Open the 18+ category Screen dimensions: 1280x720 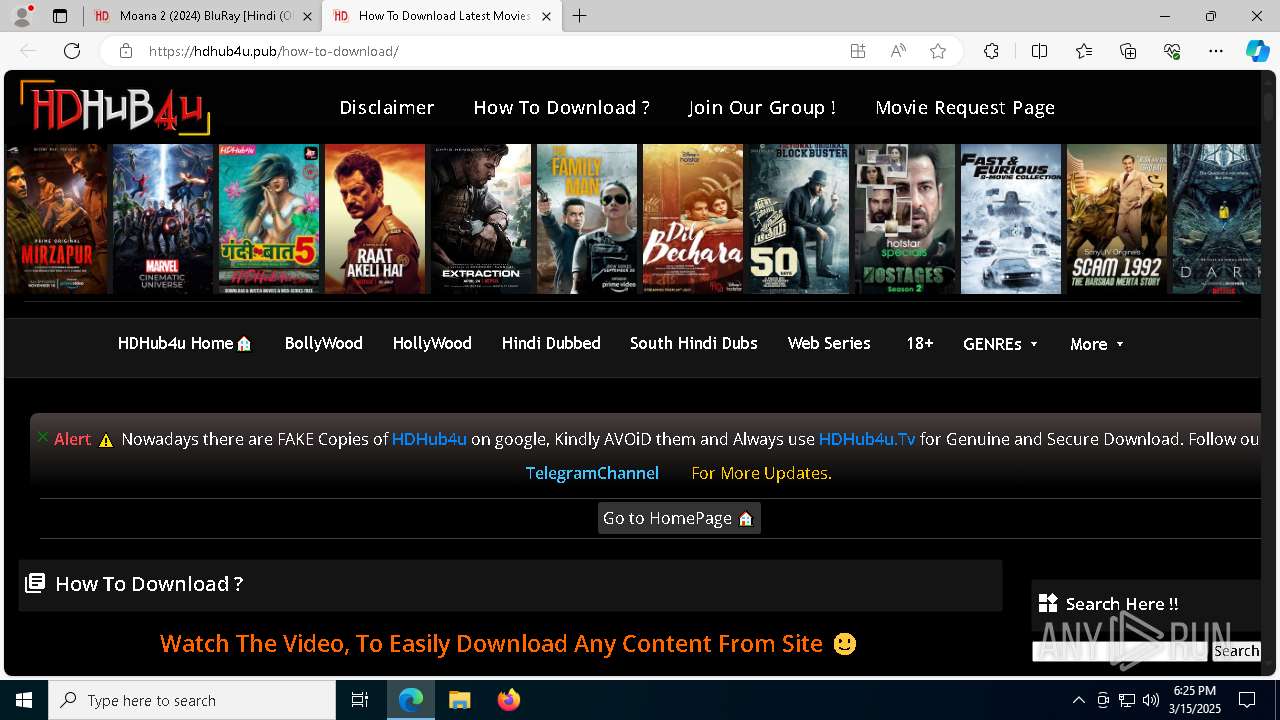[x=920, y=343]
